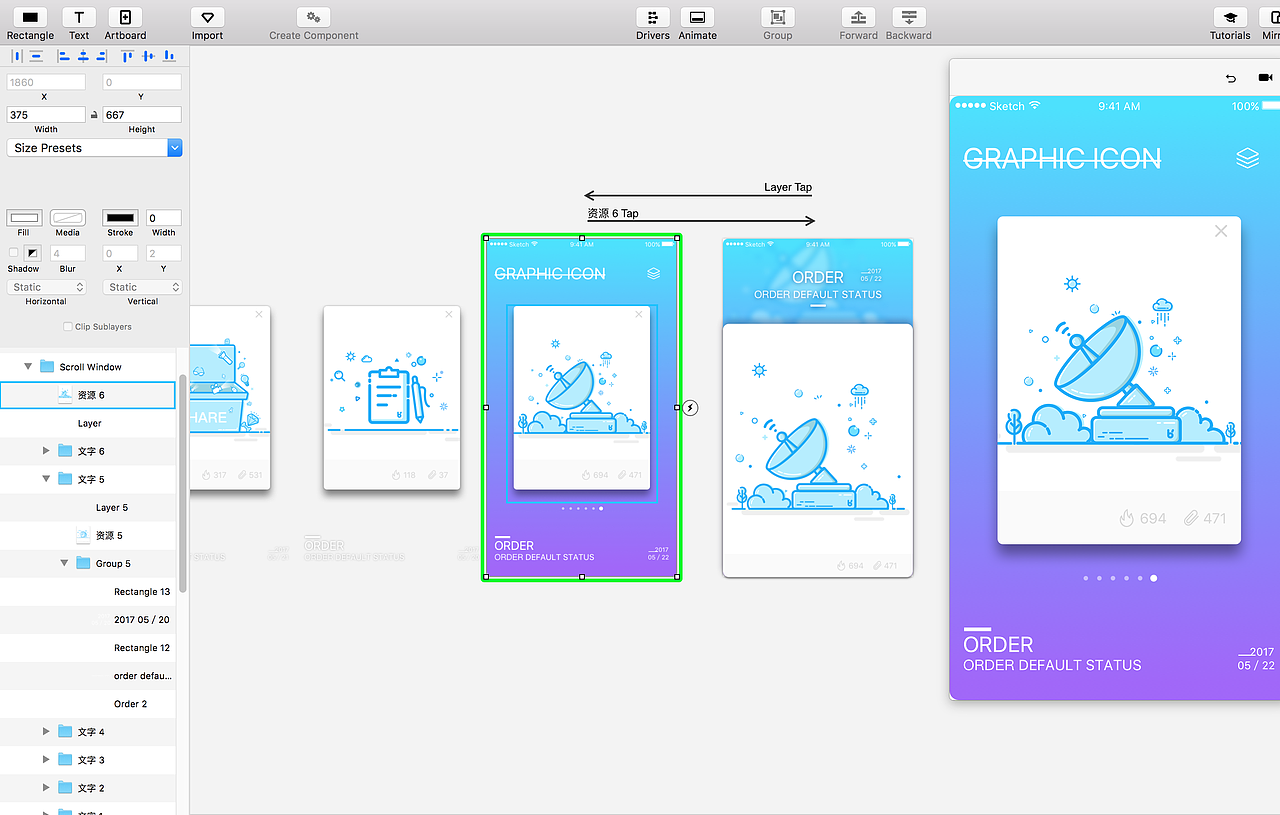
Task: Select the 资源 6 layer row
Action: (88, 395)
